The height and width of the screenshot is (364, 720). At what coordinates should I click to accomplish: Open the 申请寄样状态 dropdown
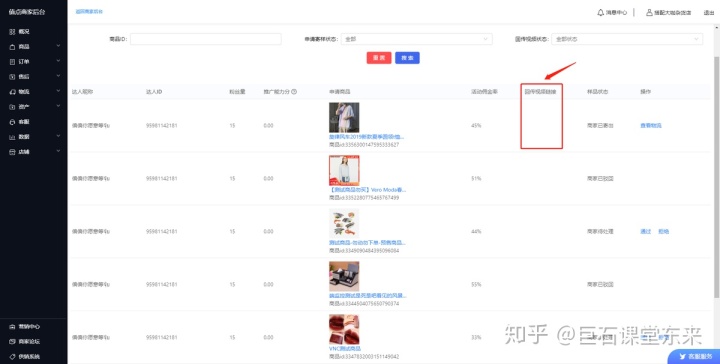pos(416,39)
